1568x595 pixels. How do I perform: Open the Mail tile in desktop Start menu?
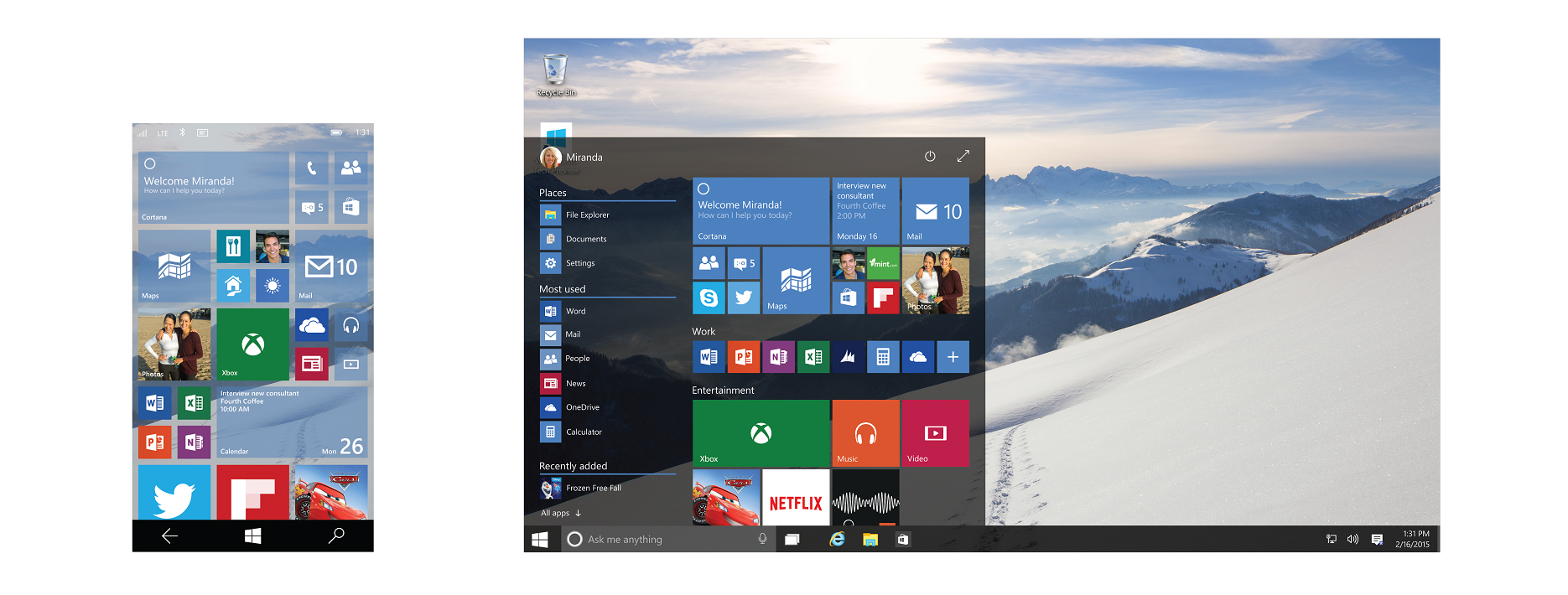tap(936, 211)
